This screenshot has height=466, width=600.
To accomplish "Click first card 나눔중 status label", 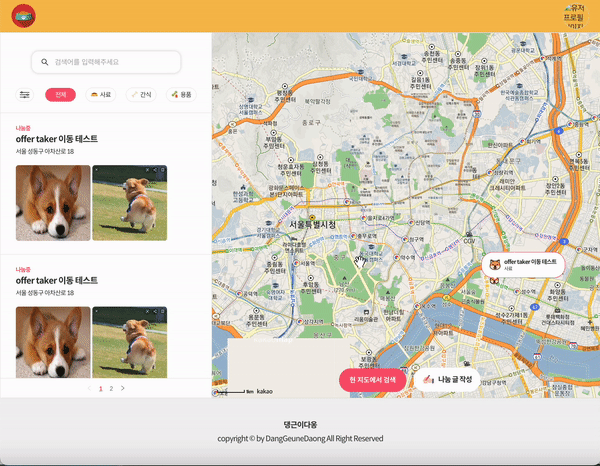I will 23,128.
